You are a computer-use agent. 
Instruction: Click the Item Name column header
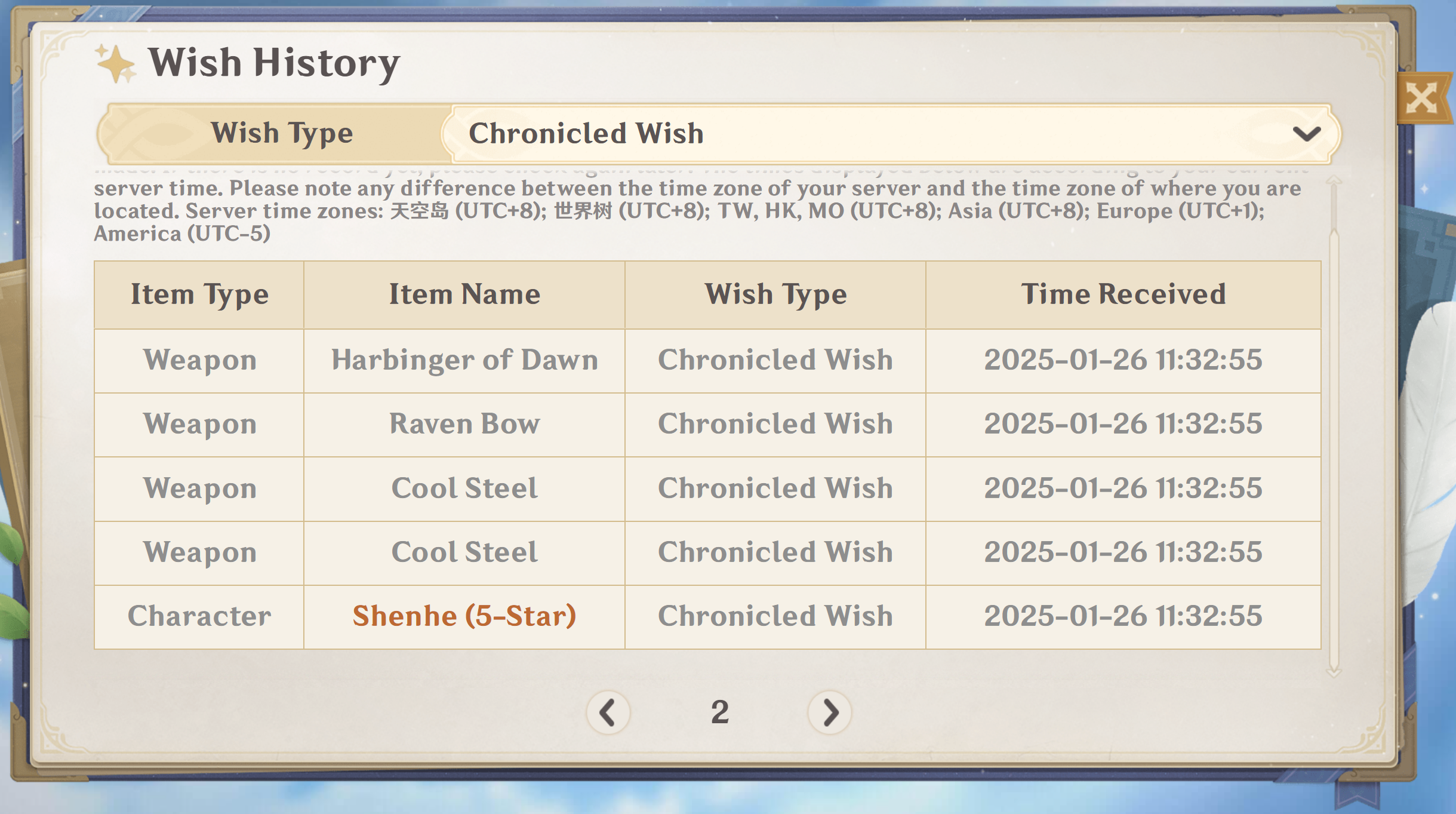coord(464,295)
